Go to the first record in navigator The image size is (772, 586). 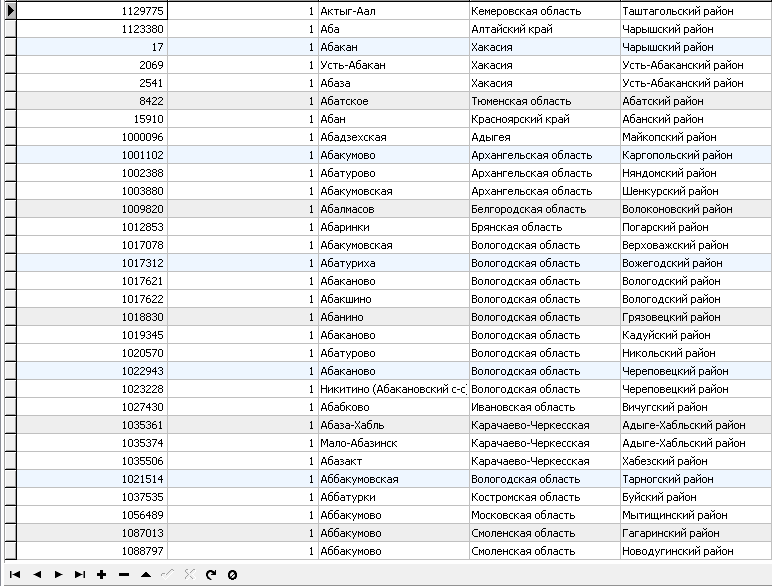coord(15,575)
